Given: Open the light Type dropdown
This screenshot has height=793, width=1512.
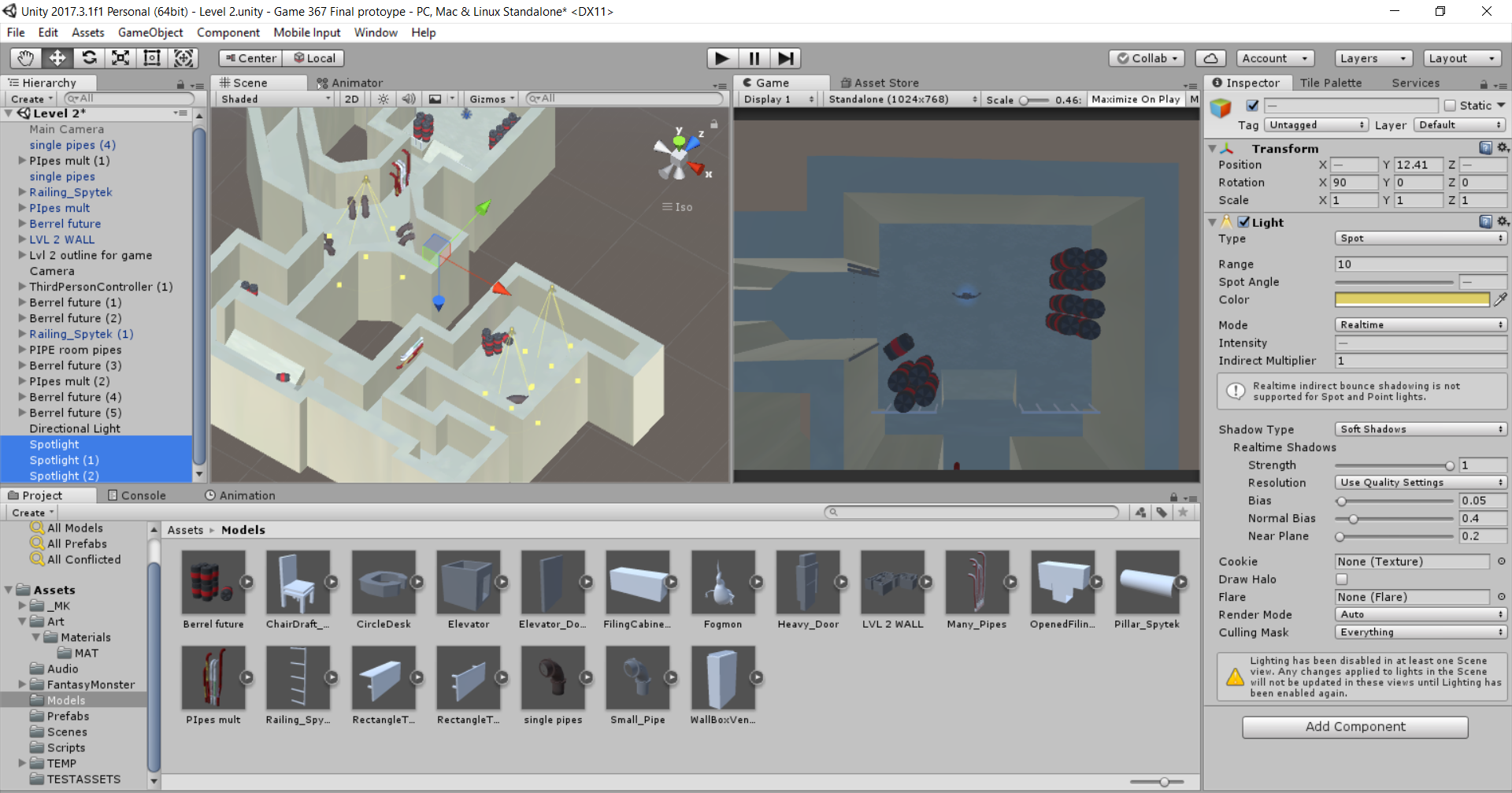Looking at the screenshot, I should pos(1421,239).
